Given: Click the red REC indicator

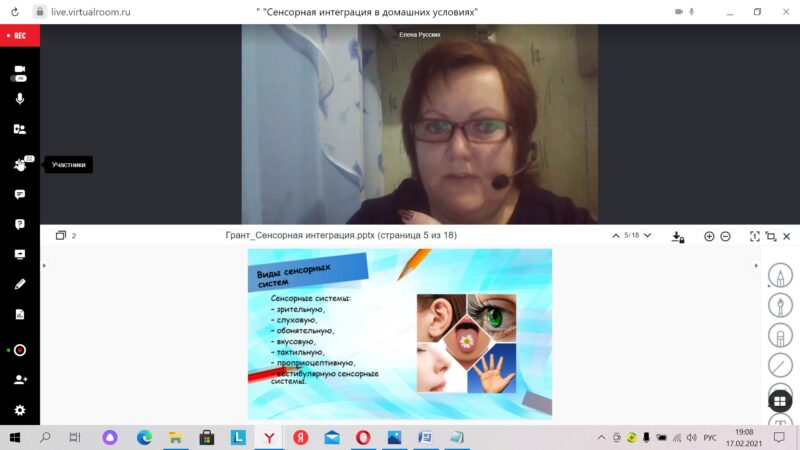Looking at the screenshot, I should [19, 35].
